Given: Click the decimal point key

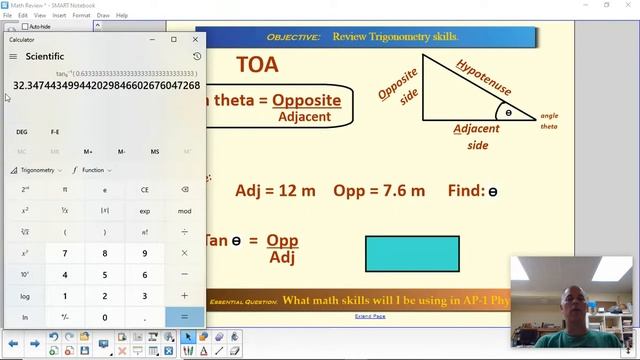Looking at the screenshot, I should click(x=144, y=317).
